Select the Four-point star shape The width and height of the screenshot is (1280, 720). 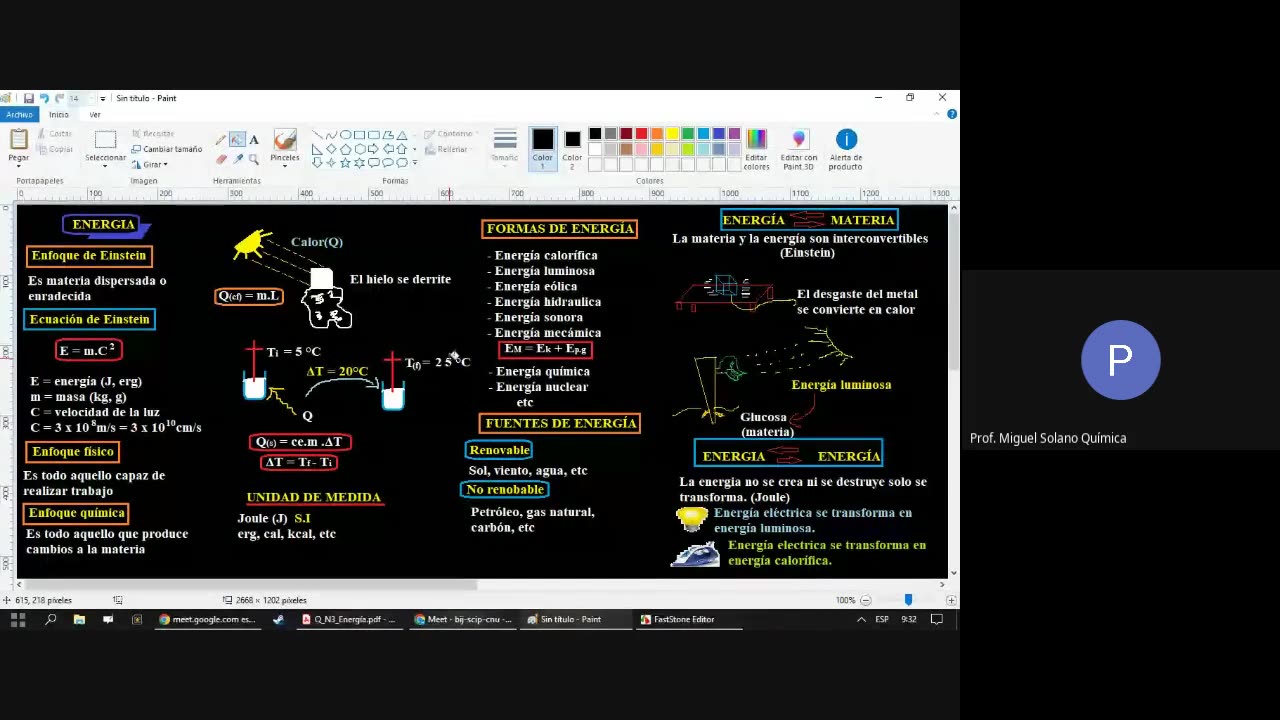click(331, 163)
